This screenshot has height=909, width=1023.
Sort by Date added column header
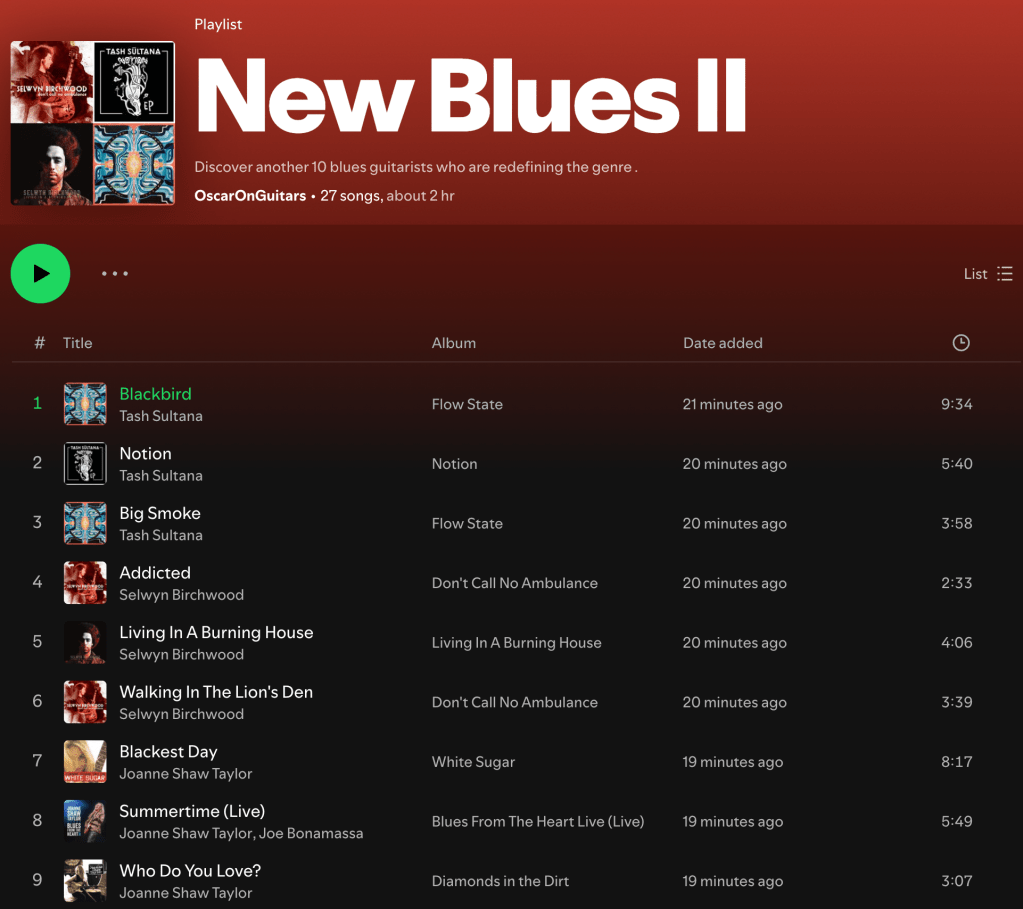pos(722,343)
